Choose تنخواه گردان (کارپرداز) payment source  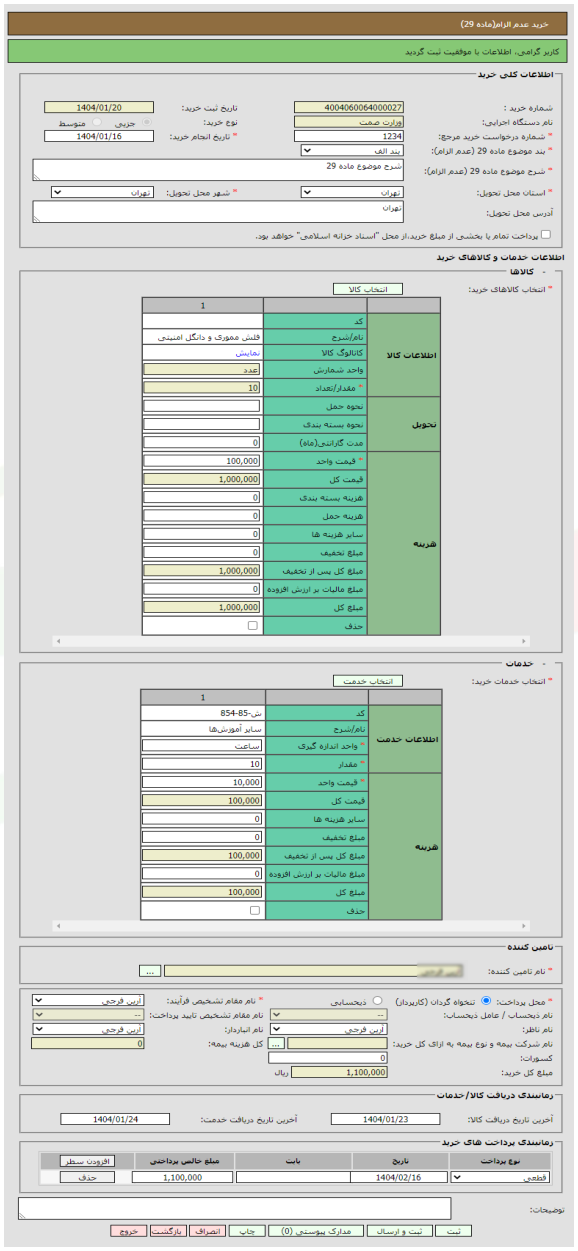click(x=486, y=1000)
